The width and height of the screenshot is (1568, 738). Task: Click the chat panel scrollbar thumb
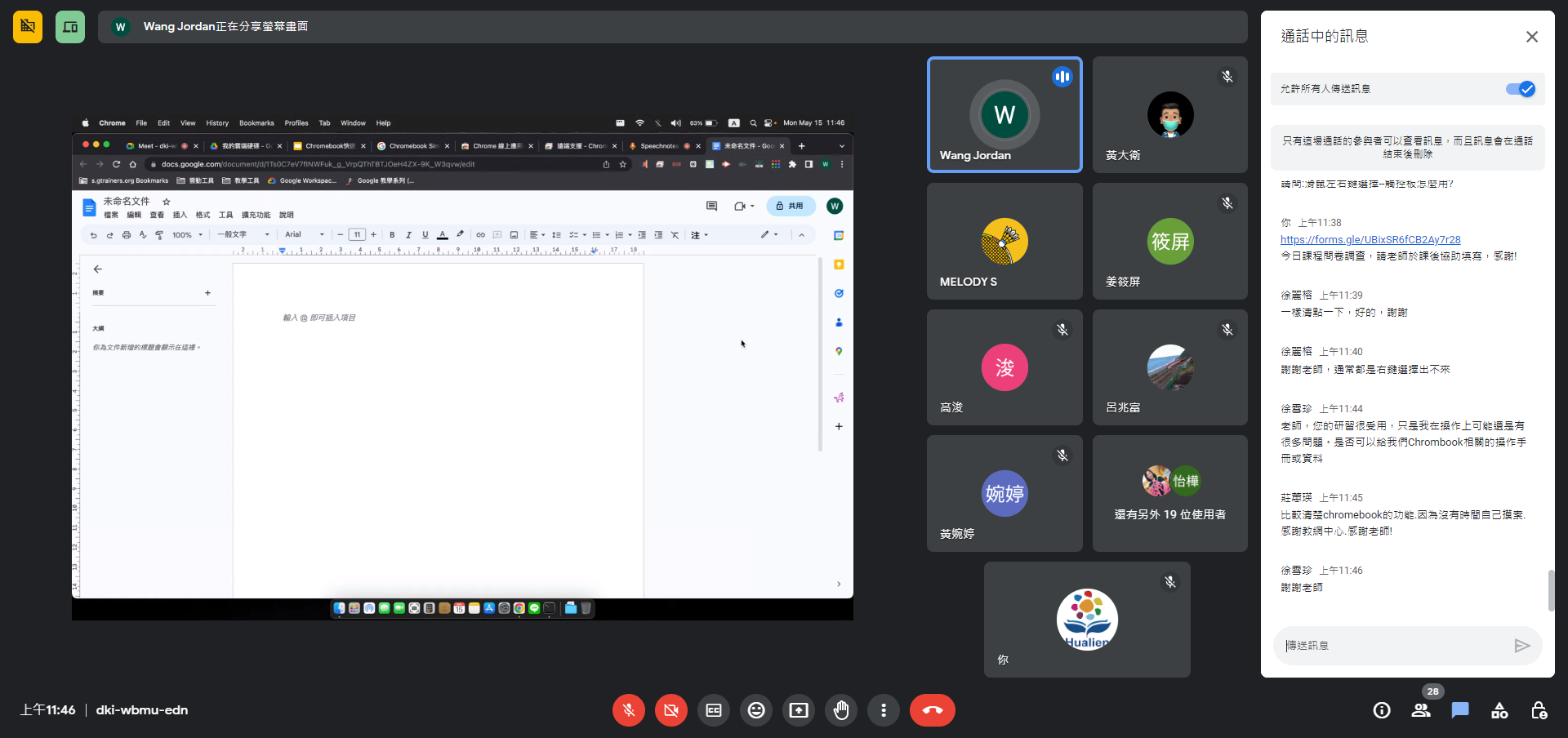pyautogui.click(x=1551, y=589)
